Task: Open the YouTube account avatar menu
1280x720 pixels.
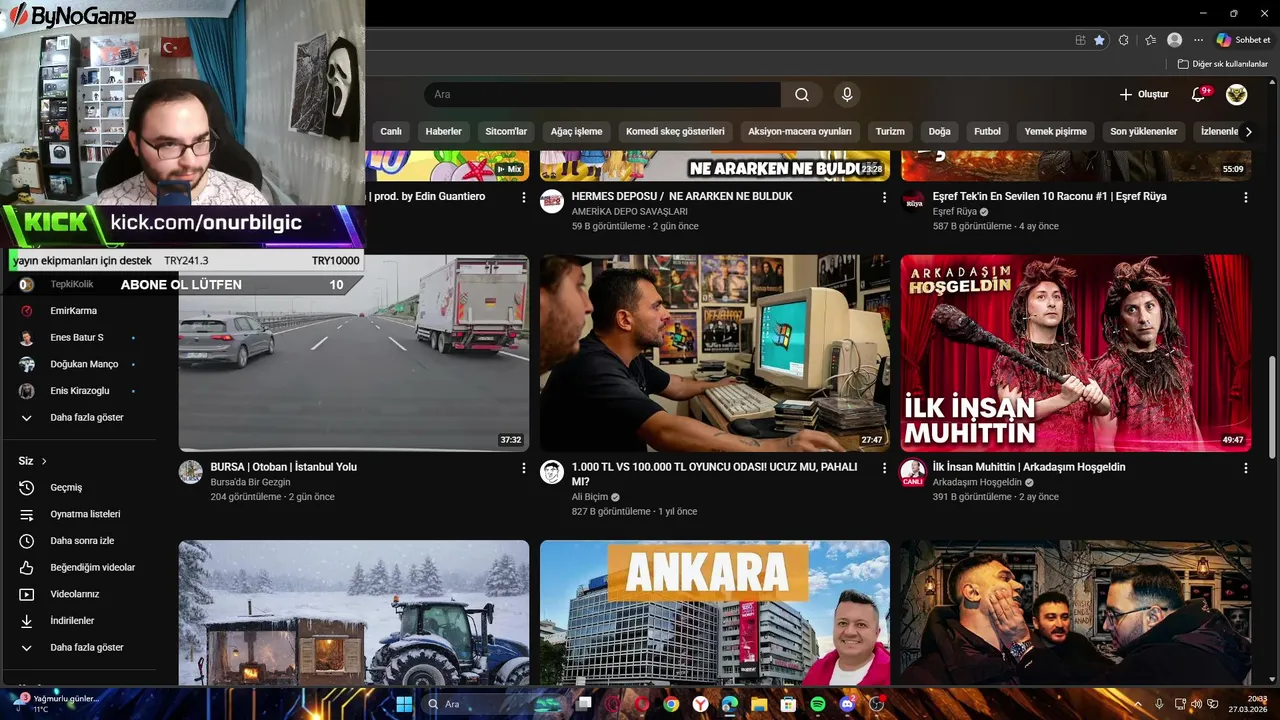Action: (x=1237, y=95)
